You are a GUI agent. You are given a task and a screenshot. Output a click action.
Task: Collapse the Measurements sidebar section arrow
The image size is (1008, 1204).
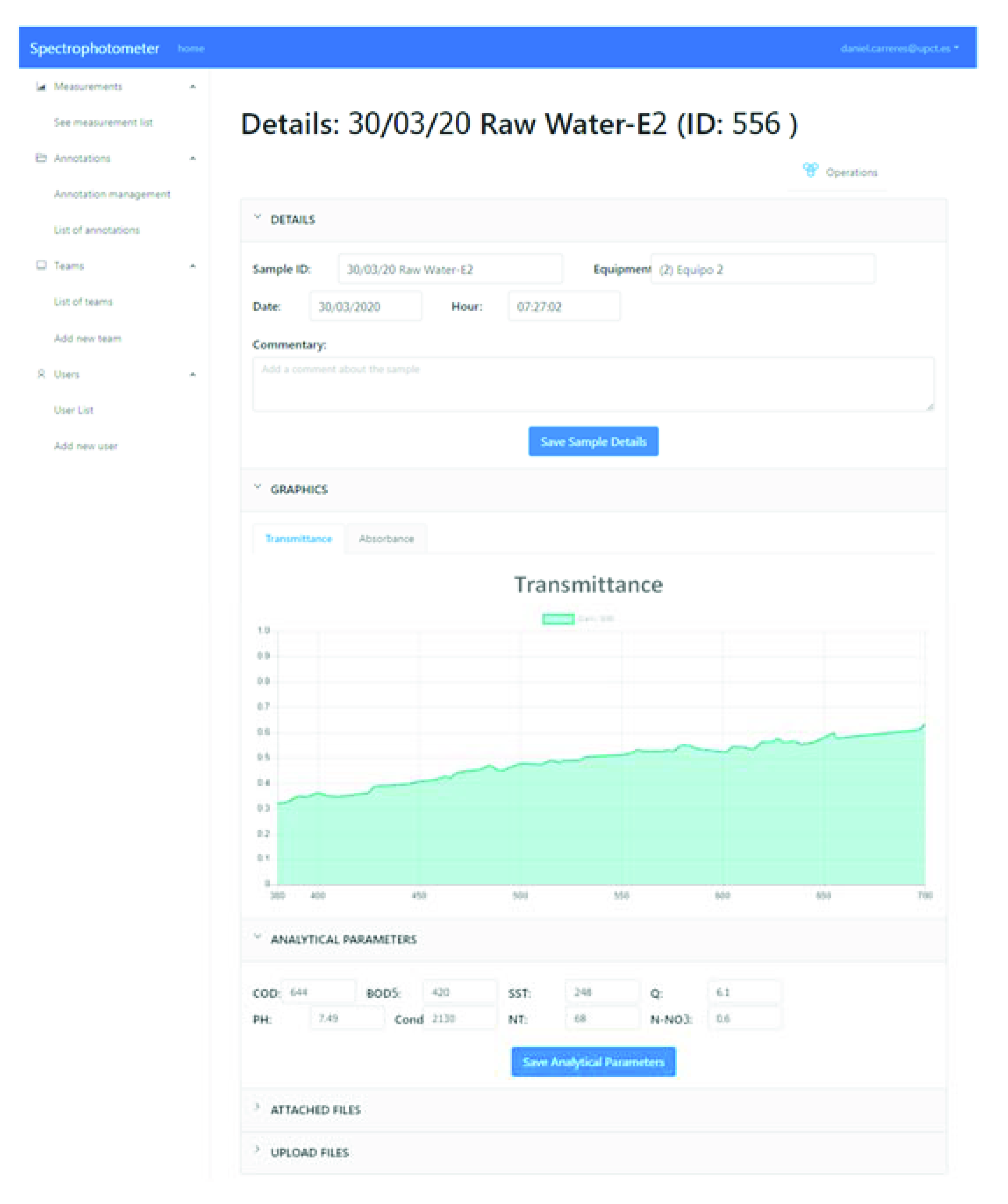coord(193,86)
